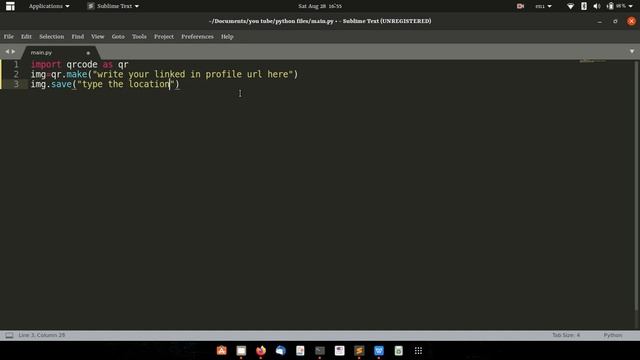Image resolution: width=640 pixels, height=360 pixels.
Task: Click the 'import' keyword on line 1
Action: 46,64
